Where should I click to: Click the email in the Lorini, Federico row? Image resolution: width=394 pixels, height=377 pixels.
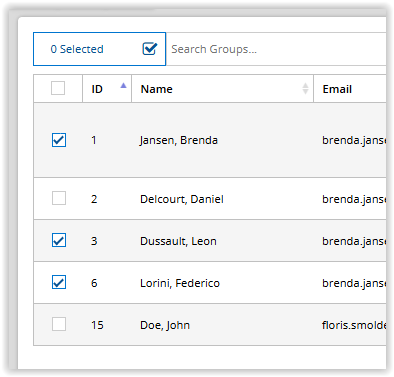[354, 283]
